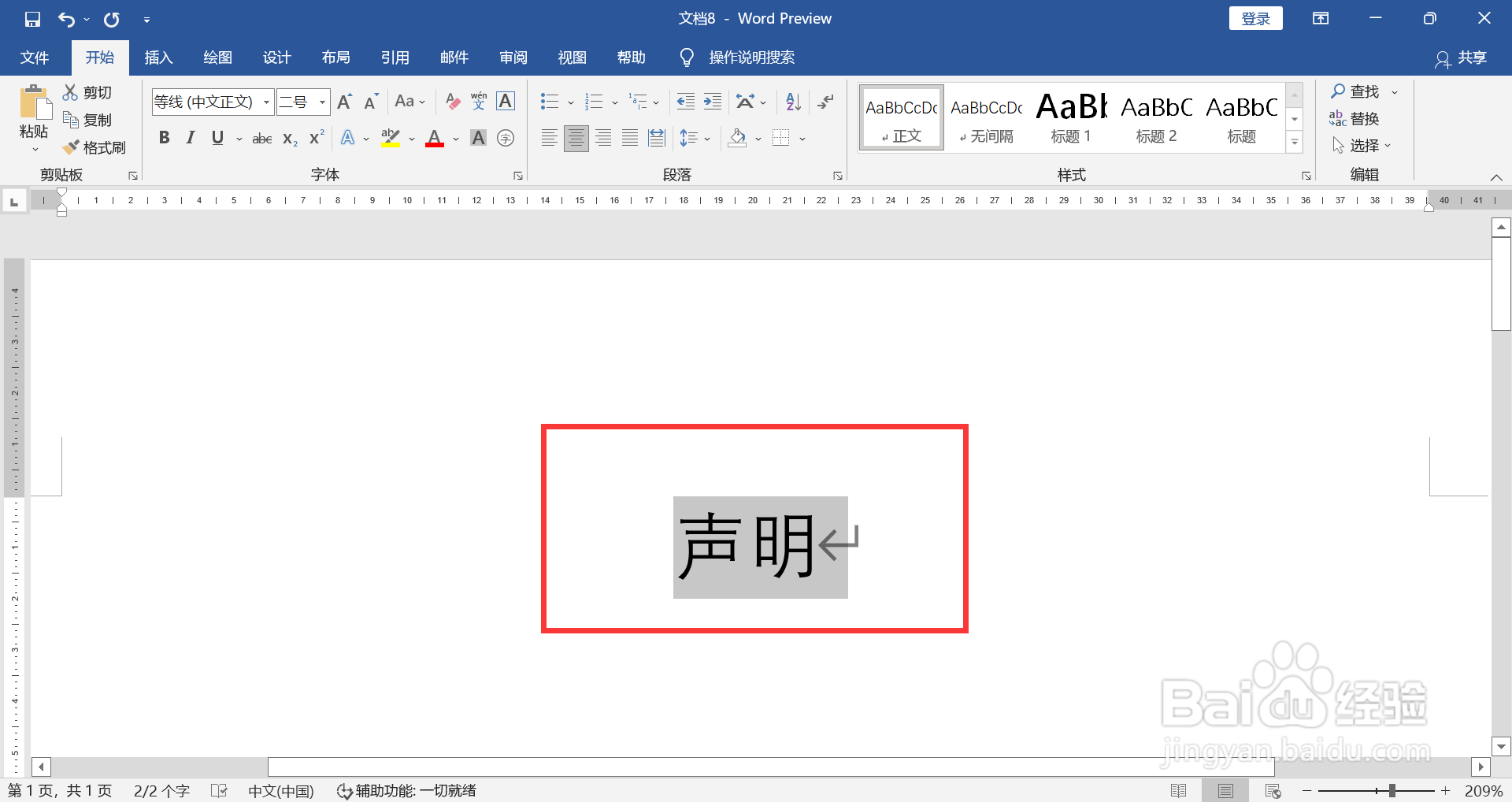Cut selection with 剪切
1512x802 pixels.
pos(87,93)
